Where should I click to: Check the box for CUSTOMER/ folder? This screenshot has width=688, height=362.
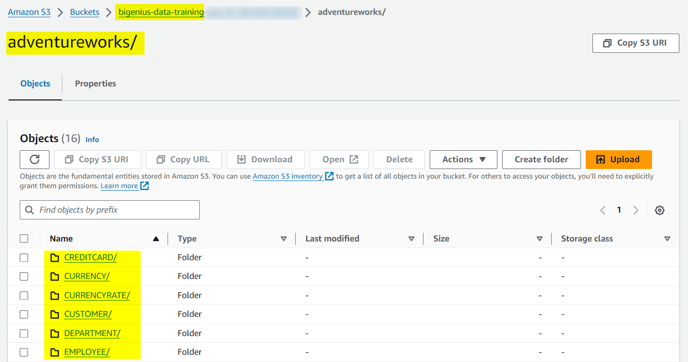[x=24, y=315]
